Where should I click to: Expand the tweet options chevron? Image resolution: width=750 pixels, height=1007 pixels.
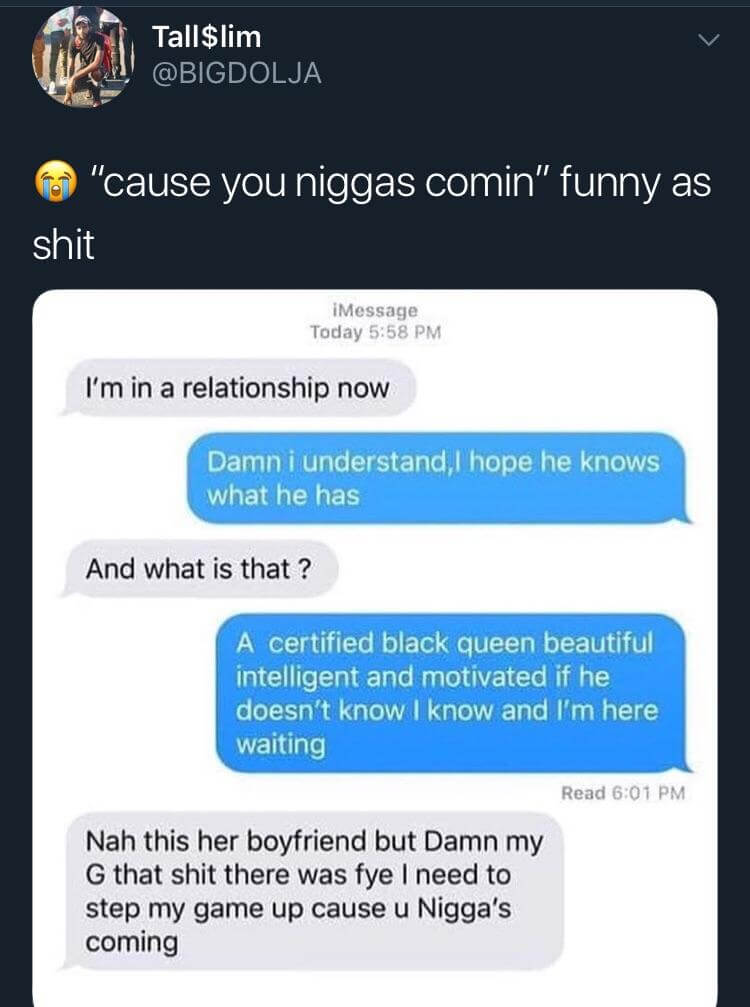point(708,40)
